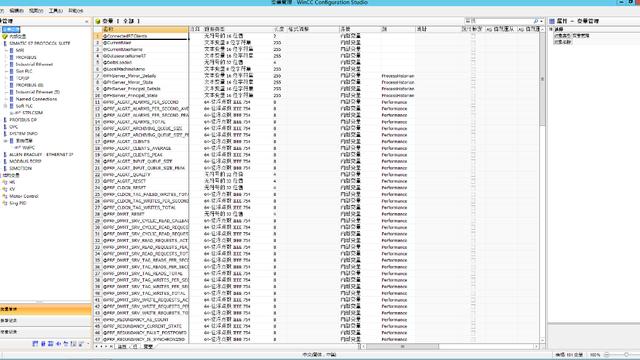Go to next sheet tab arrow
The image size is (640, 360).
pos(106,347)
